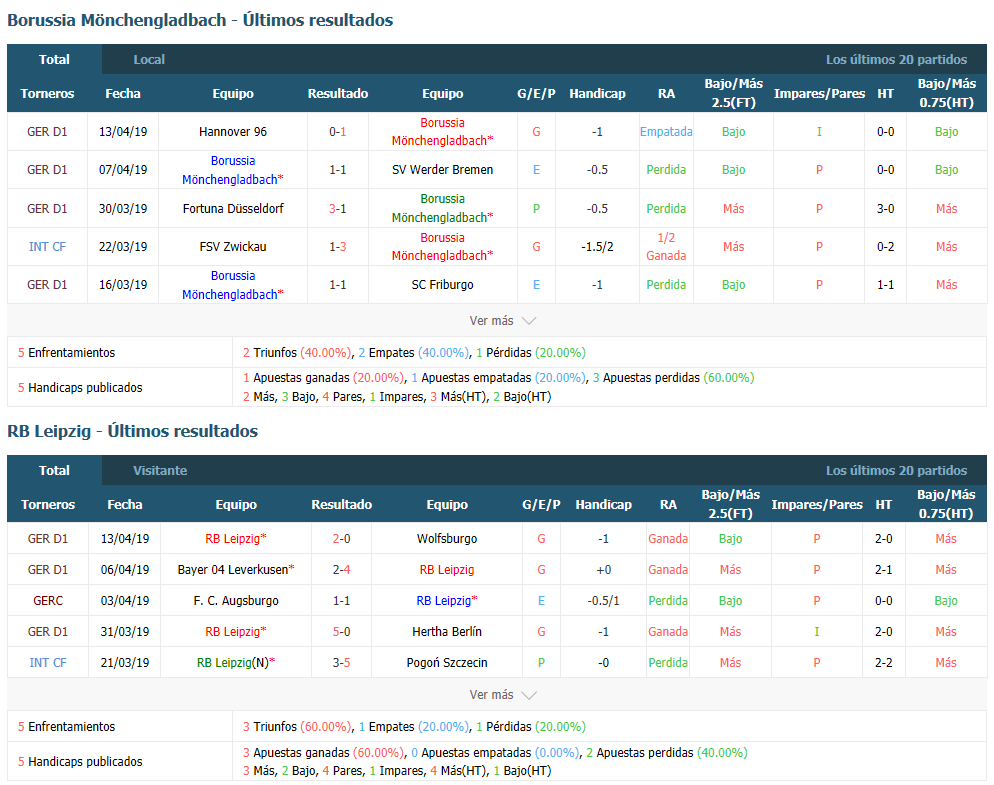The image size is (994, 785).
Task: Click Empatada in Hannover 96 row
Action: (666, 132)
